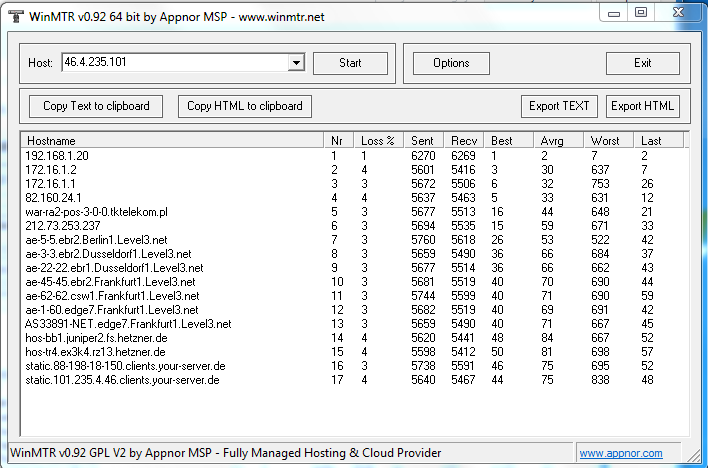Maximize the WinMTR window

click(641, 13)
